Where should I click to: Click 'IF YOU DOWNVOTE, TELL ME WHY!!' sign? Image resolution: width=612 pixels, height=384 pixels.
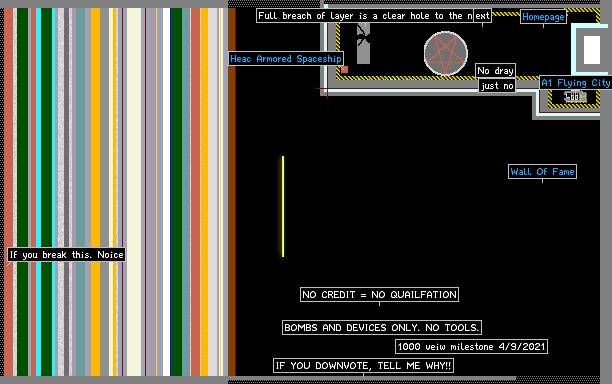pyautogui.click(x=363, y=366)
